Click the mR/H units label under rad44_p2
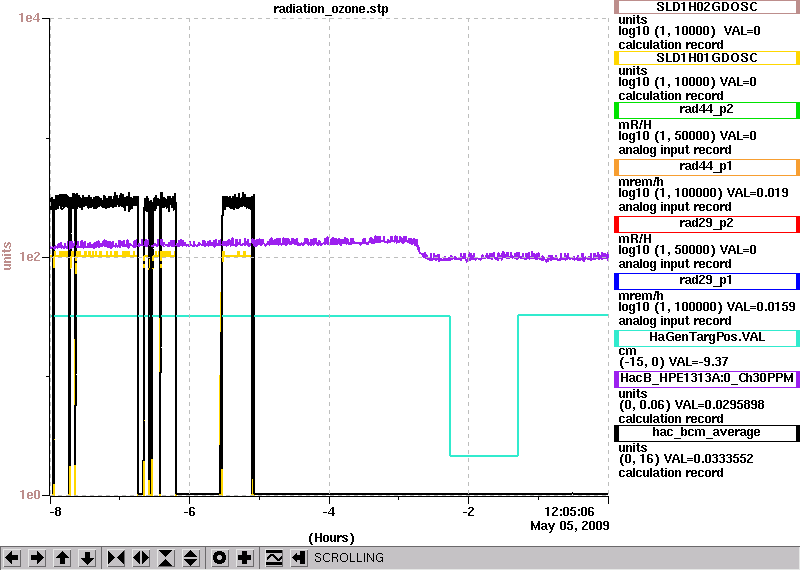Image resolution: width=800 pixels, height=570 pixels. click(x=635, y=125)
